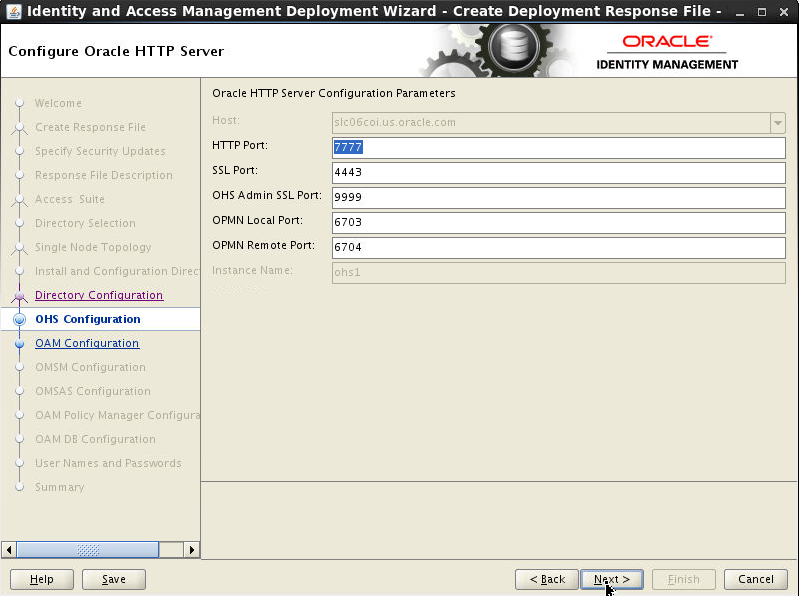This screenshot has width=799, height=596.
Task: Click the Welcome step text
Action: (x=58, y=103)
